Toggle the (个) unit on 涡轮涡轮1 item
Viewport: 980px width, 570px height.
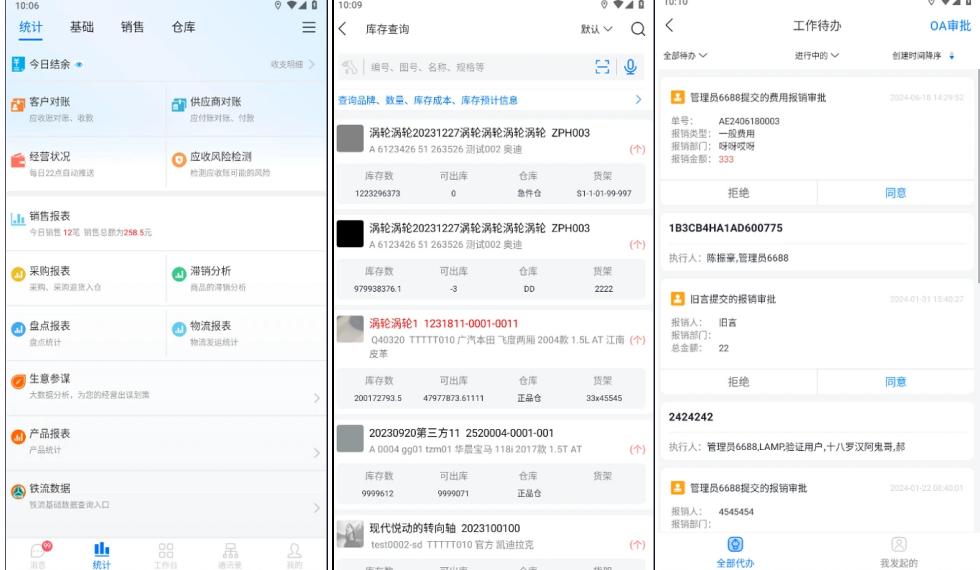[637, 340]
